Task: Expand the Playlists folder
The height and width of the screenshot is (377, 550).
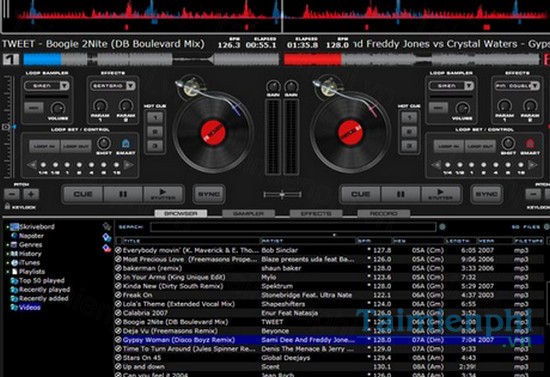Action: (x=7, y=271)
